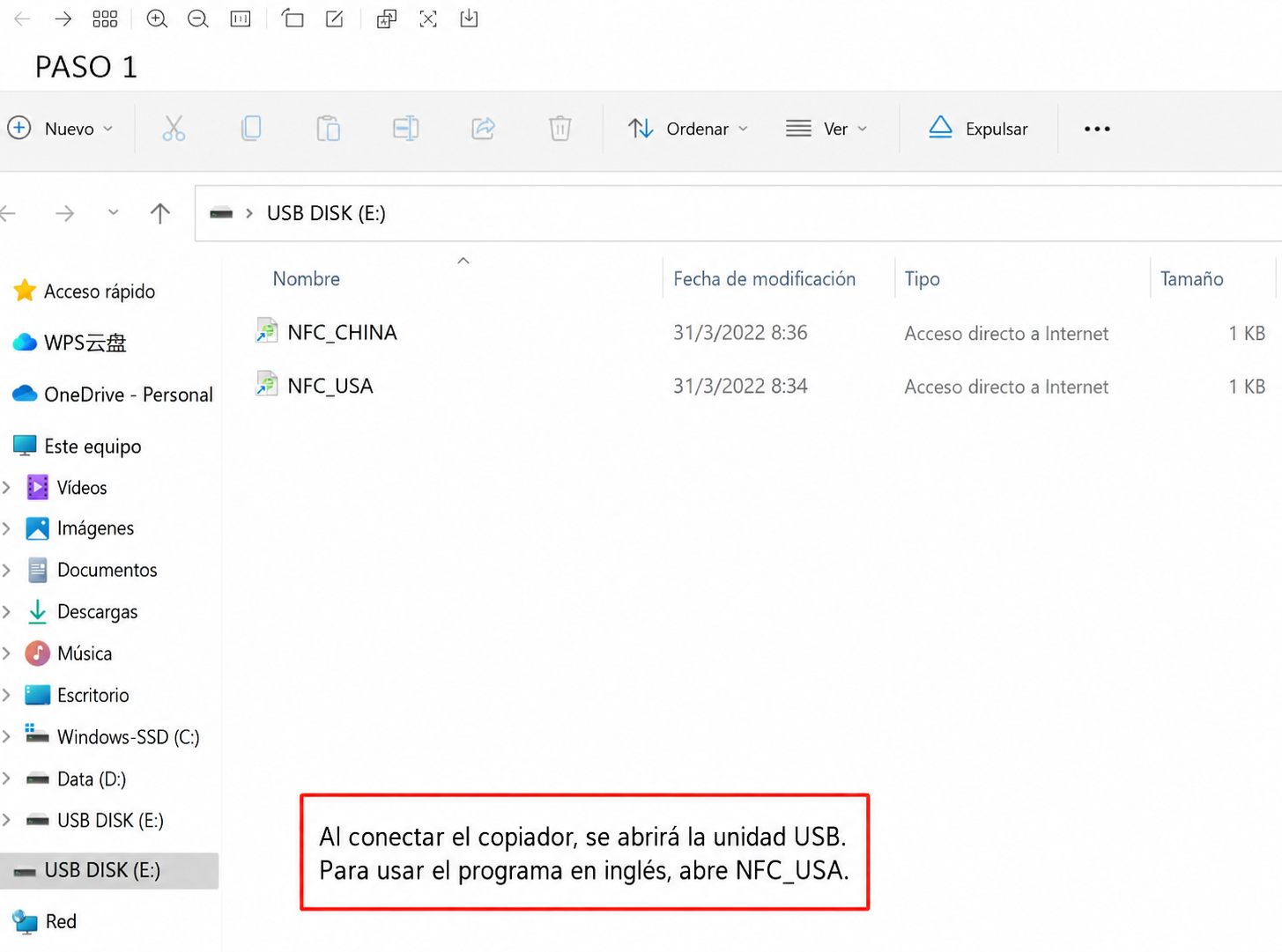Open the three-dots more options menu

click(x=1097, y=129)
